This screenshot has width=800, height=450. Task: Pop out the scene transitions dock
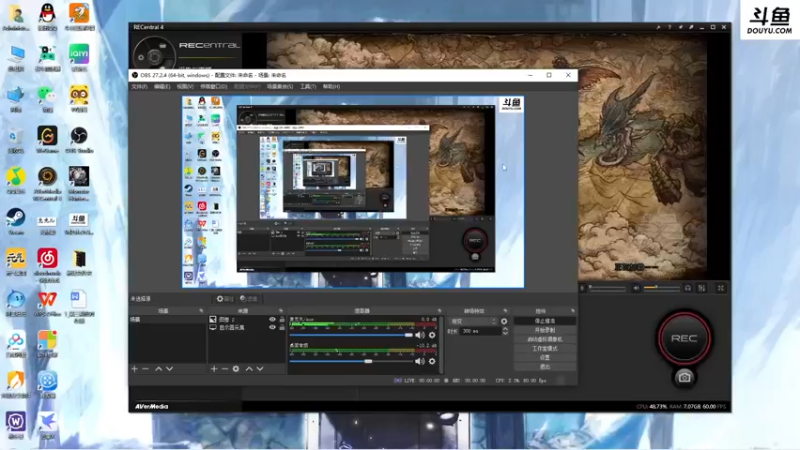click(505, 311)
